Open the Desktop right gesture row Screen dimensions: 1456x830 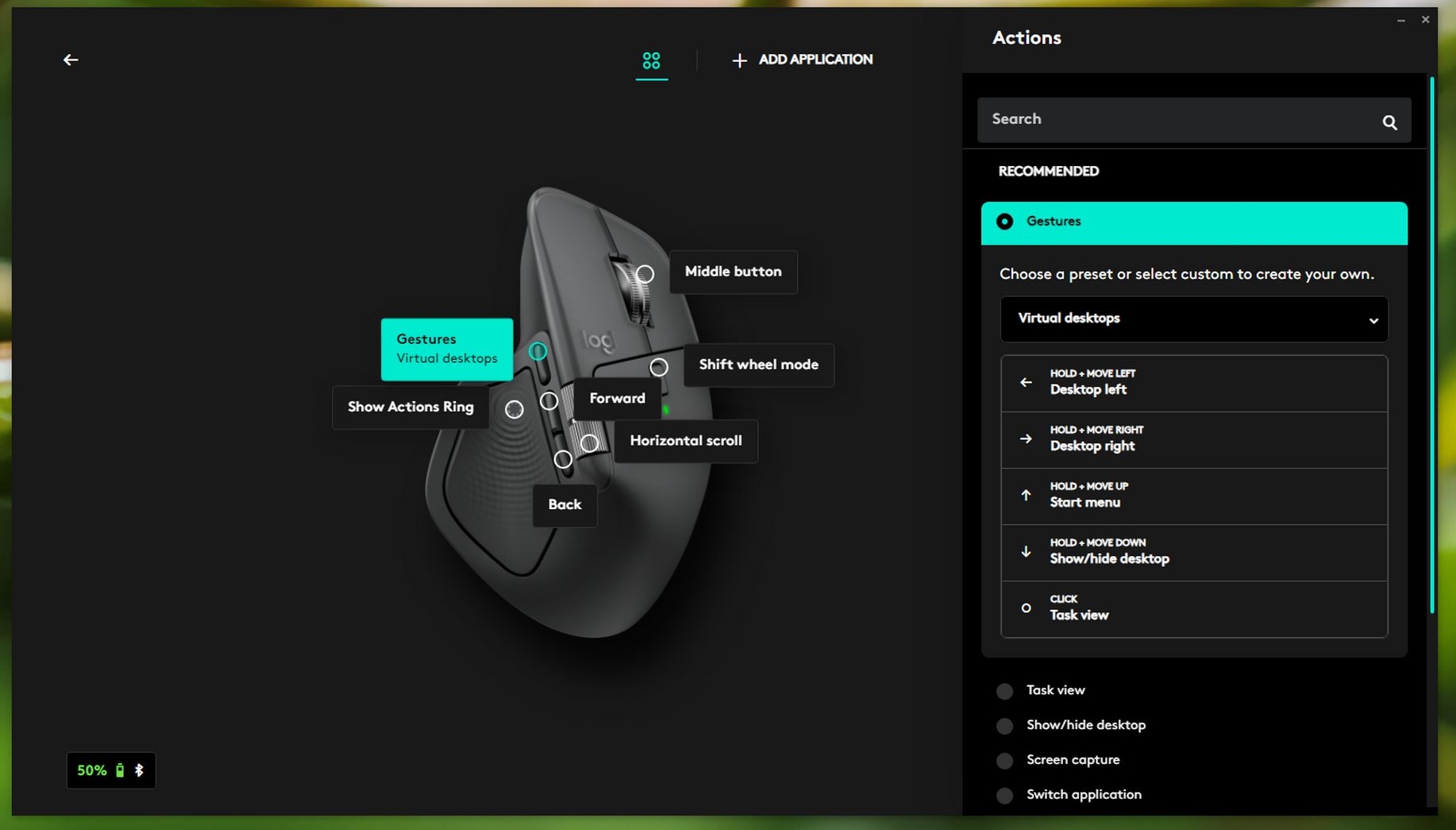coord(1193,439)
